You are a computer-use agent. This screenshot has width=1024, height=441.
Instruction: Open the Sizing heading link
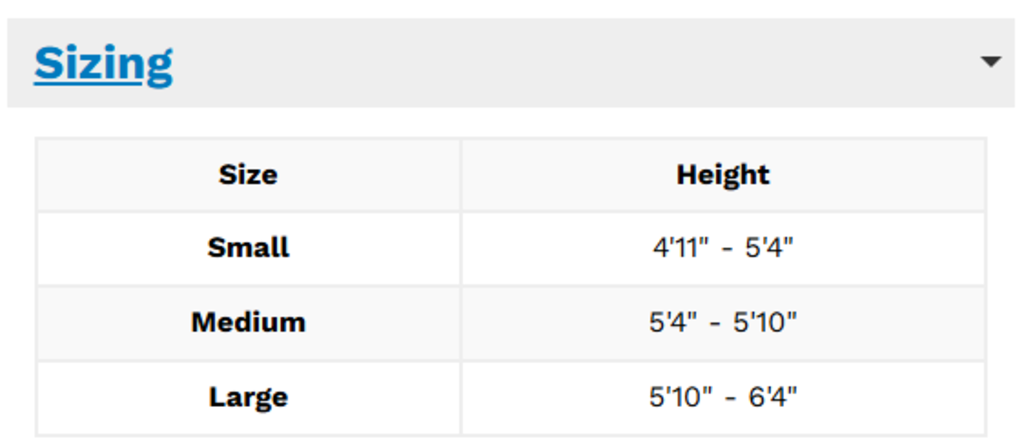(x=103, y=64)
